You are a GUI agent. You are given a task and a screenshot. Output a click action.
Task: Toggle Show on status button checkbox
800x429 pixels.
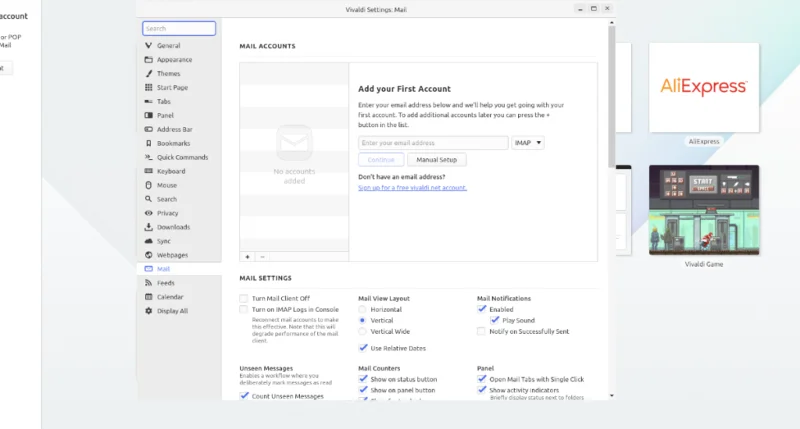click(x=363, y=379)
